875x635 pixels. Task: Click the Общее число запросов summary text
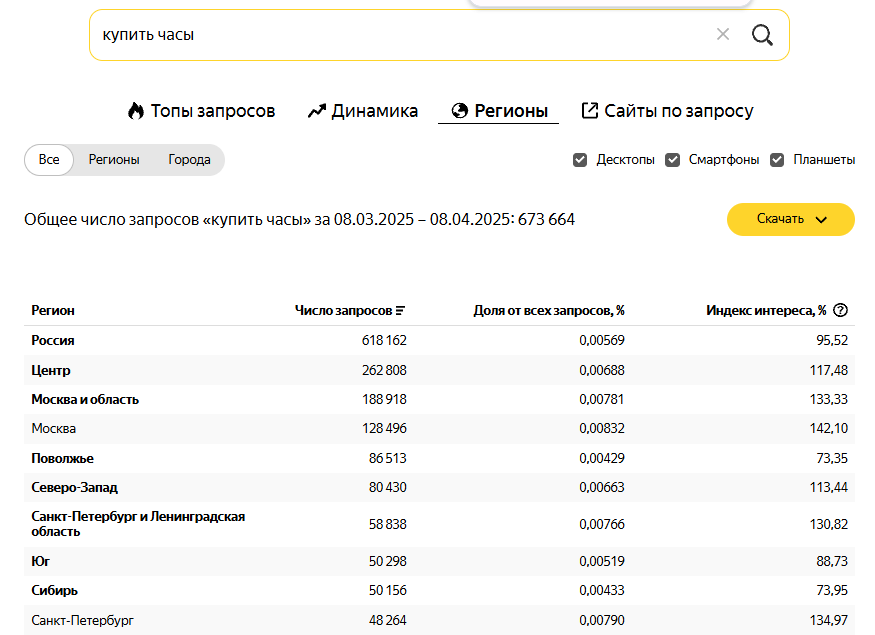pyautogui.click(x=299, y=219)
